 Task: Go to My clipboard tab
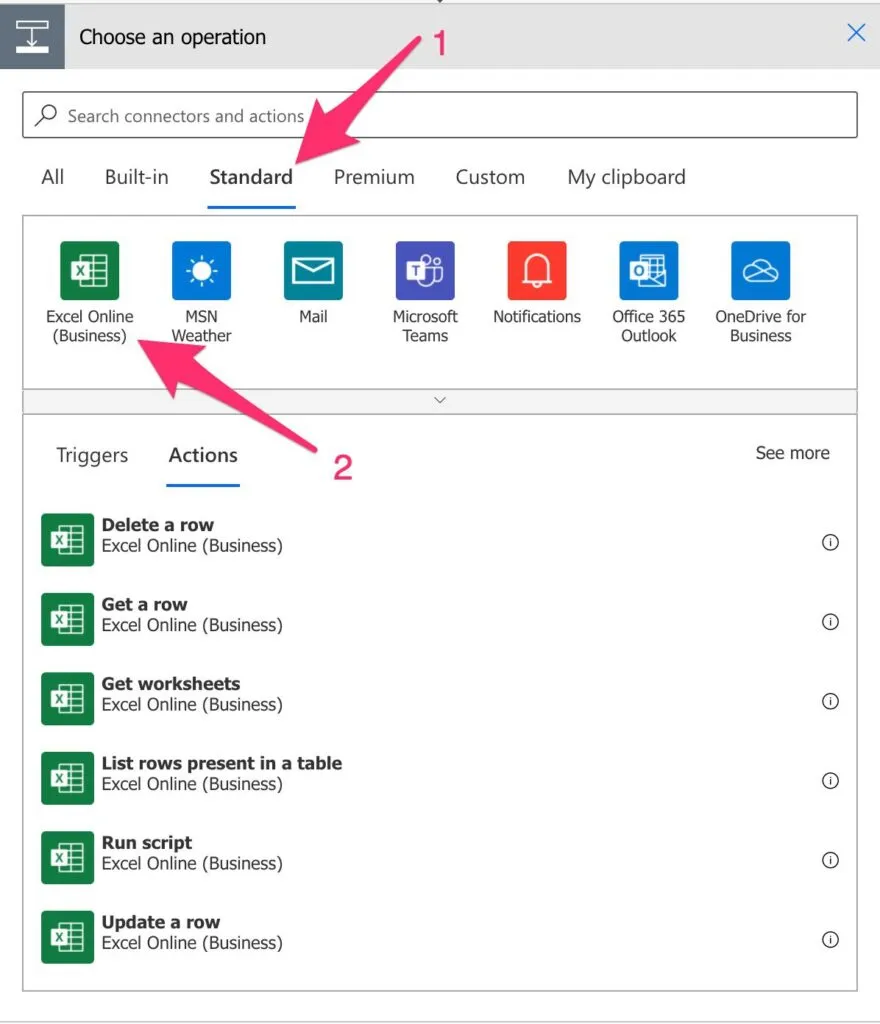[x=626, y=177]
